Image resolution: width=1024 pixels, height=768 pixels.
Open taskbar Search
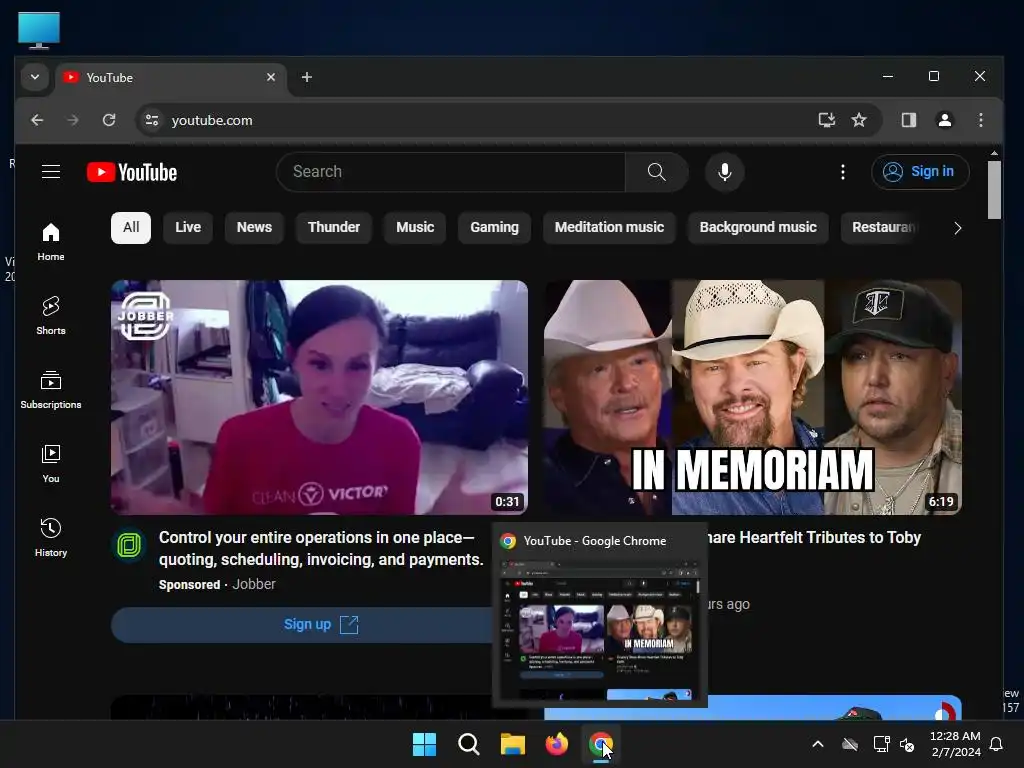pyautogui.click(x=468, y=744)
